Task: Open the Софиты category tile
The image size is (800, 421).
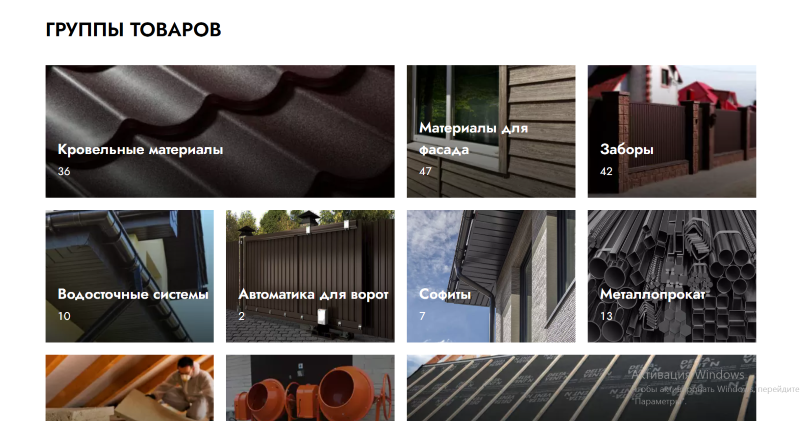Action: [491, 276]
